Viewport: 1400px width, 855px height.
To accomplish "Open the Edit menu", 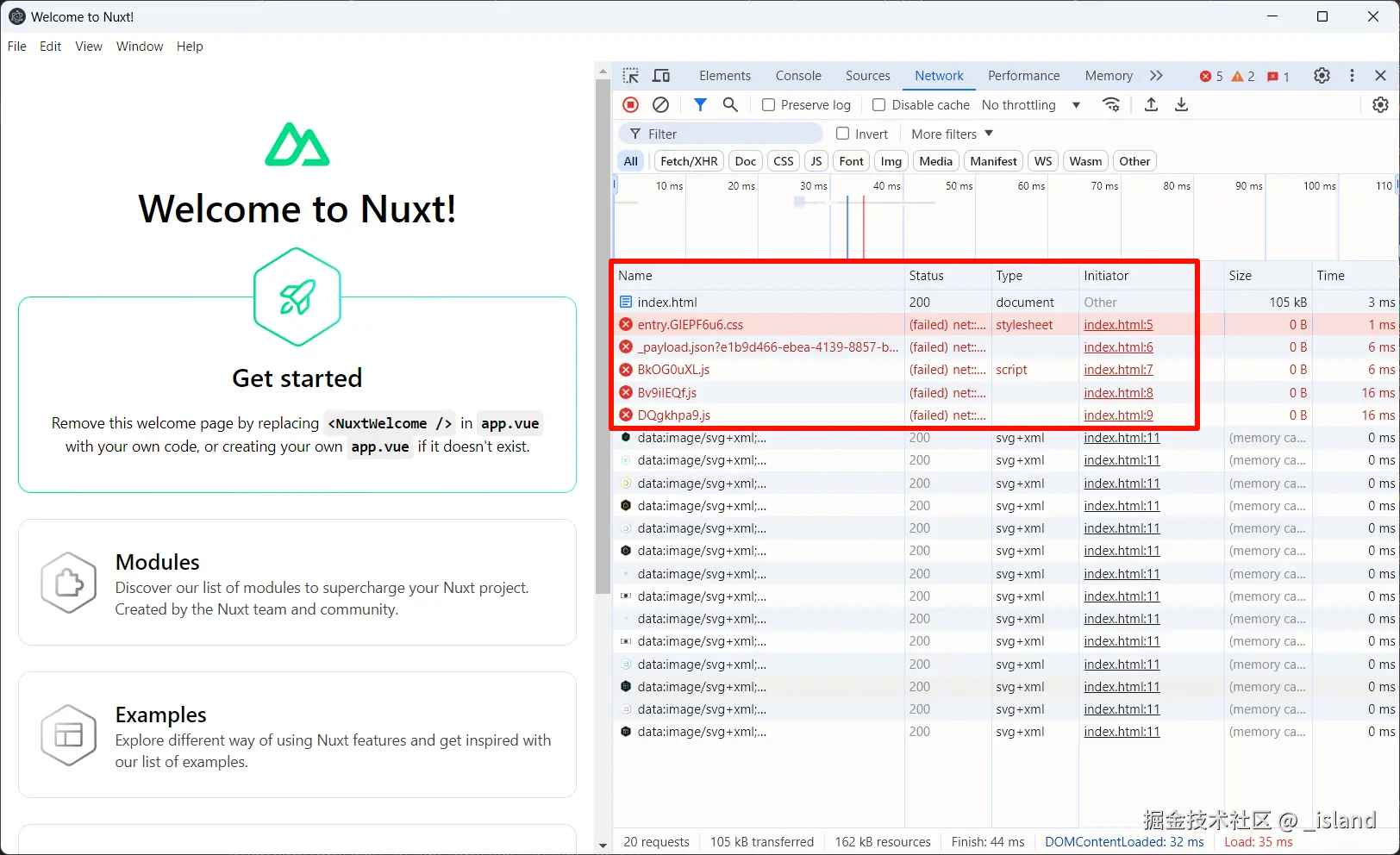I will [x=51, y=47].
